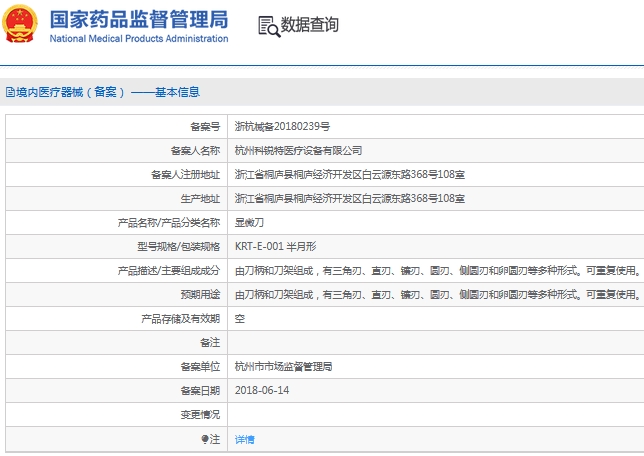Click National Medical Products Administration text

tap(139, 39)
